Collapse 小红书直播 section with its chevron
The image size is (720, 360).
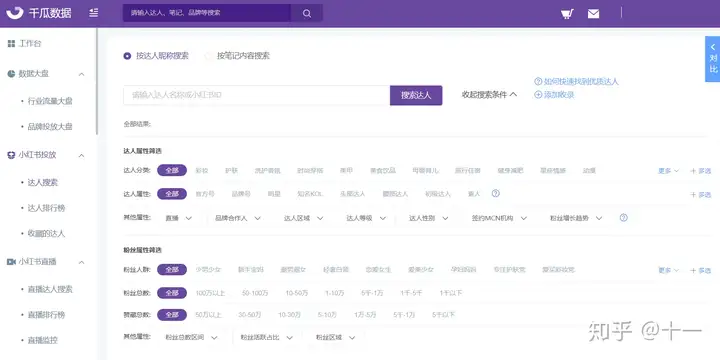81,262
